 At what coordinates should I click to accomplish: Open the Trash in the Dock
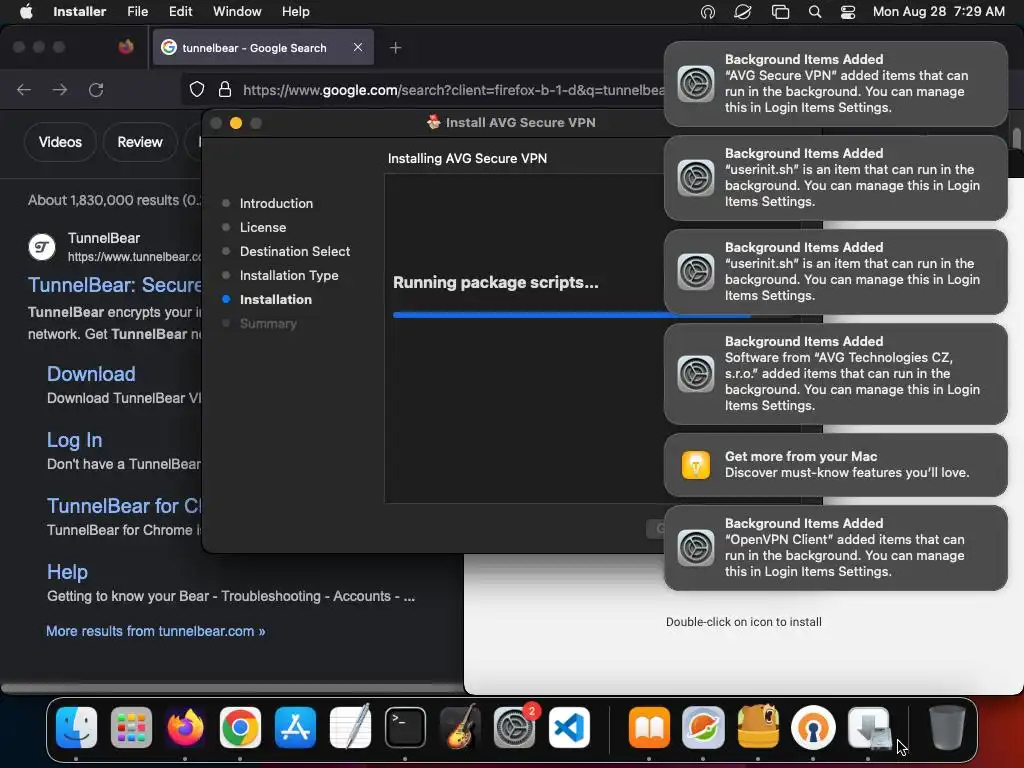coord(947,728)
